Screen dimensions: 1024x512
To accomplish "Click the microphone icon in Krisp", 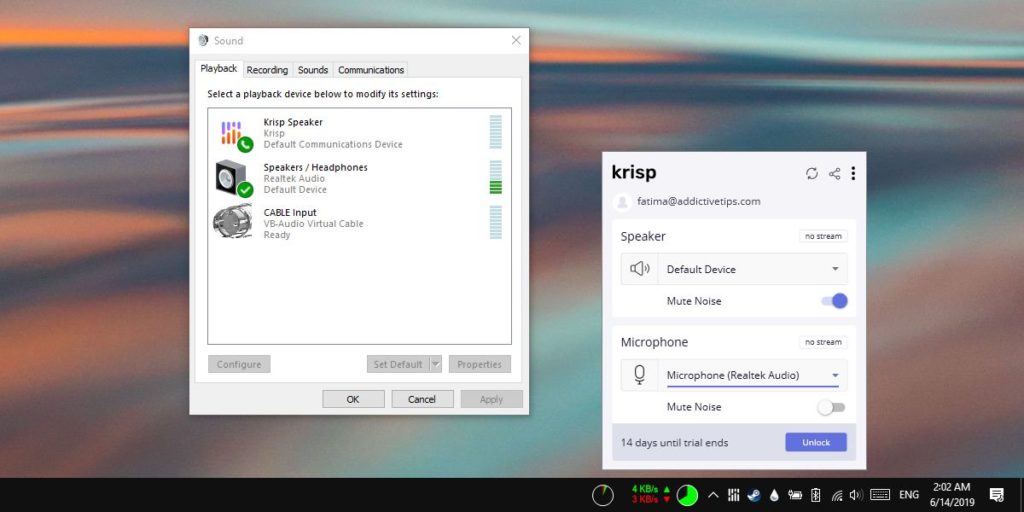I will [640, 375].
